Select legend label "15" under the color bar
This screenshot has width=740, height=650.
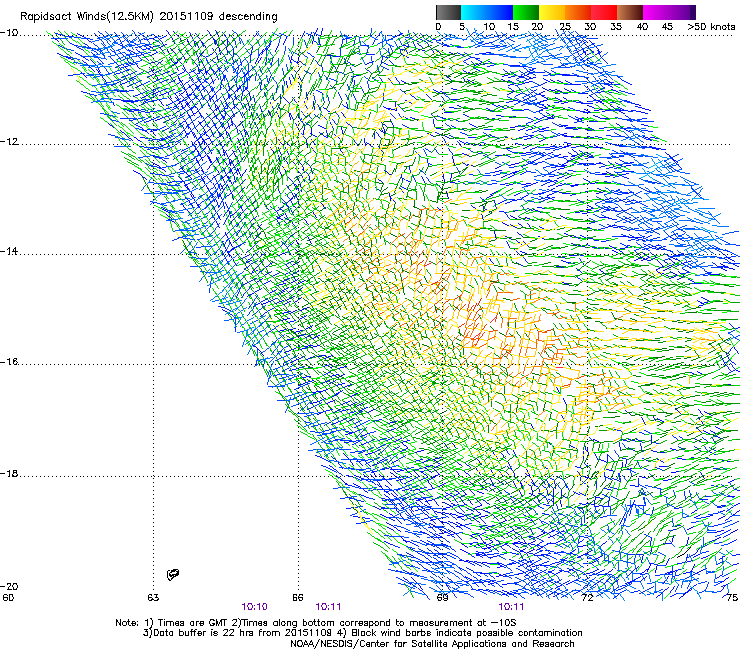[x=513, y=26]
